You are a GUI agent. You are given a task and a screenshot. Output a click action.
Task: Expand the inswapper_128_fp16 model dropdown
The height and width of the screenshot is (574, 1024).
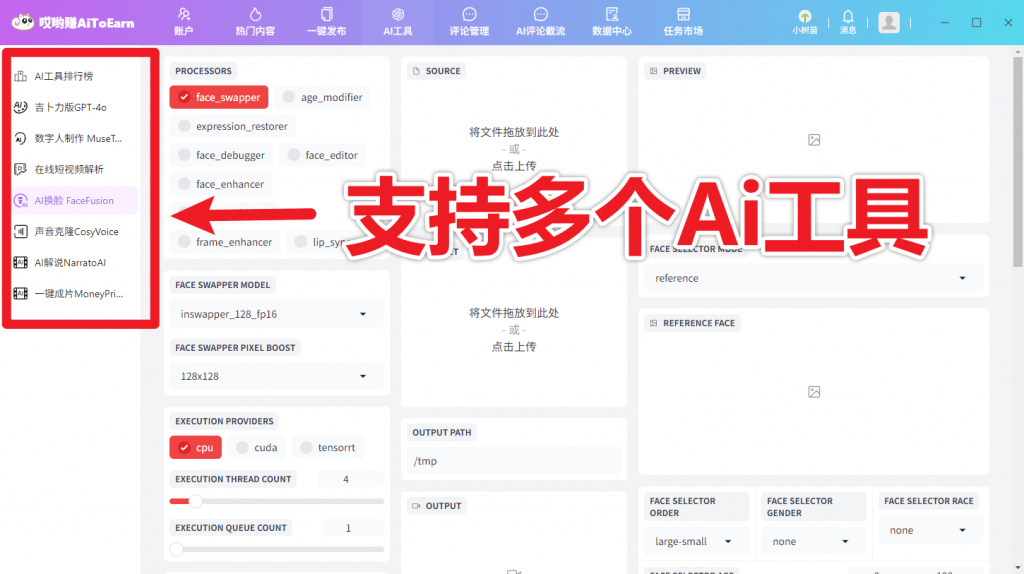(273, 314)
